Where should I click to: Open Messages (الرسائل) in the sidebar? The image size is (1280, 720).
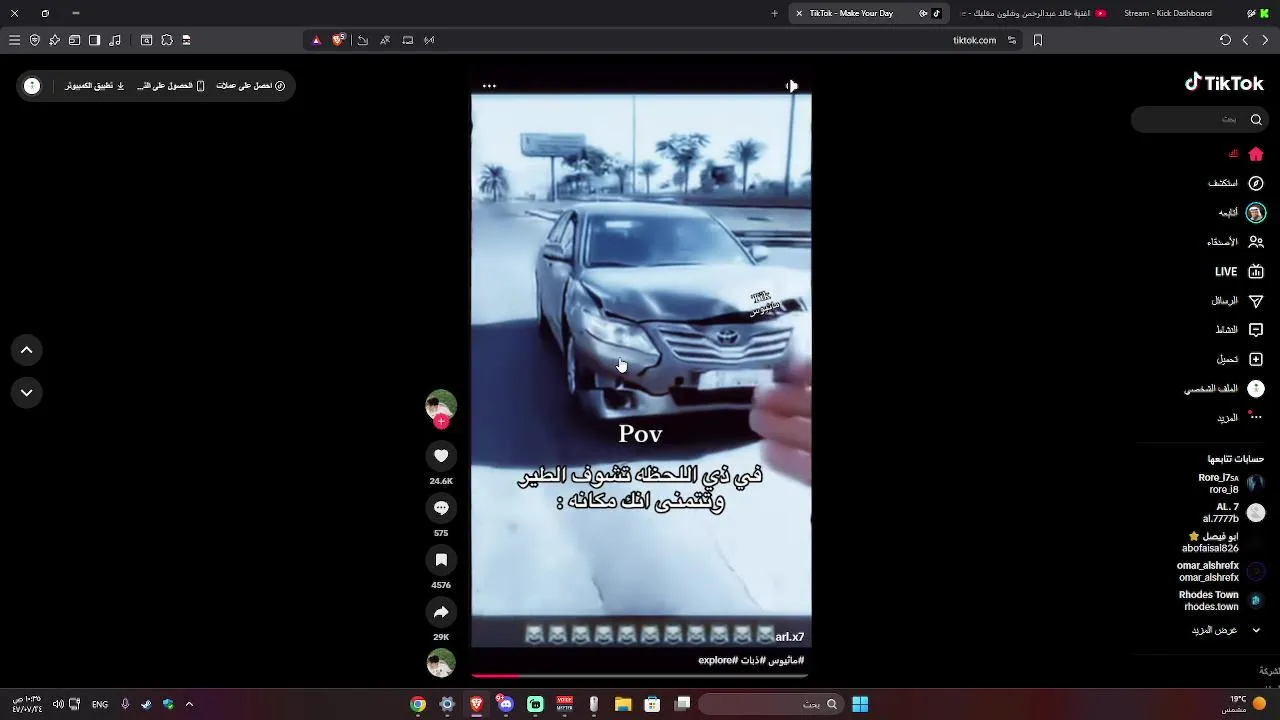click(1237, 301)
